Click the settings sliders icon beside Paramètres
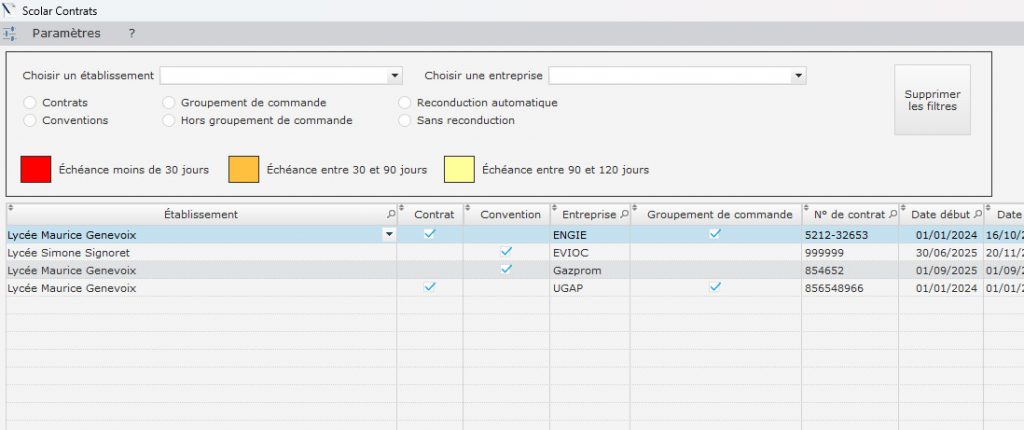The width and height of the screenshot is (1024, 430). pyautogui.click(x=10, y=33)
